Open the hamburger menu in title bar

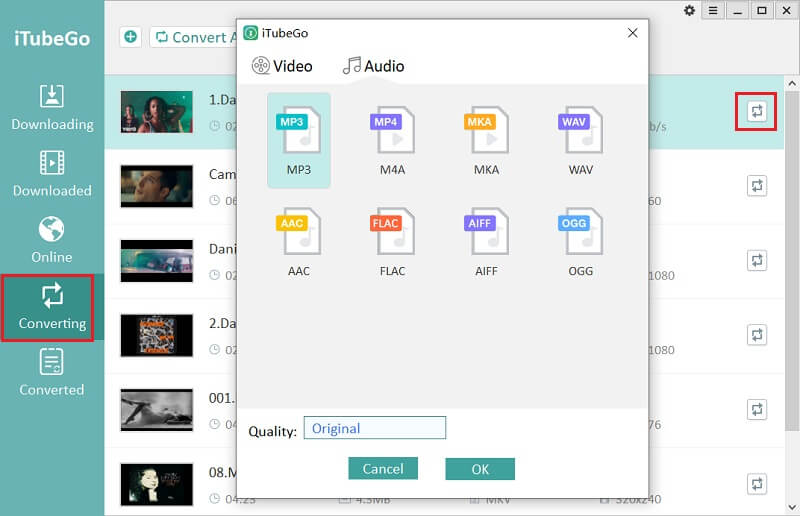713,10
